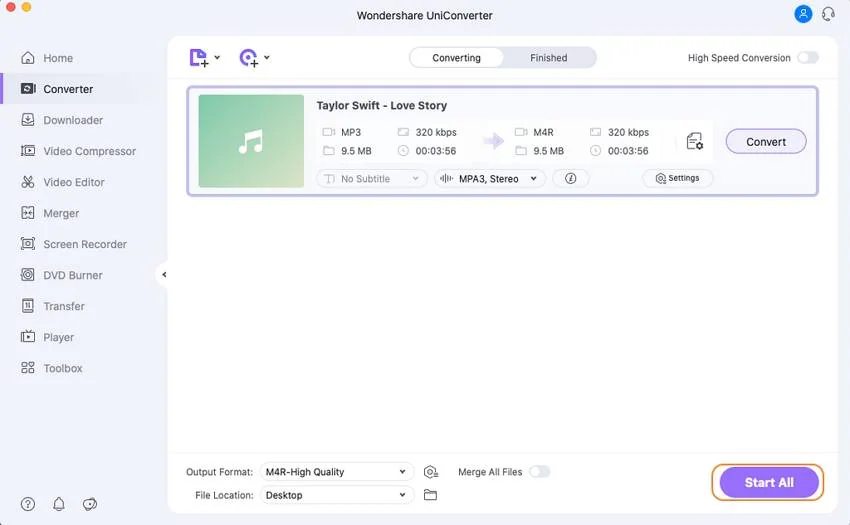850x525 pixels.
Task: Click the source 00:03:56 duration
Action: [436, 151]
